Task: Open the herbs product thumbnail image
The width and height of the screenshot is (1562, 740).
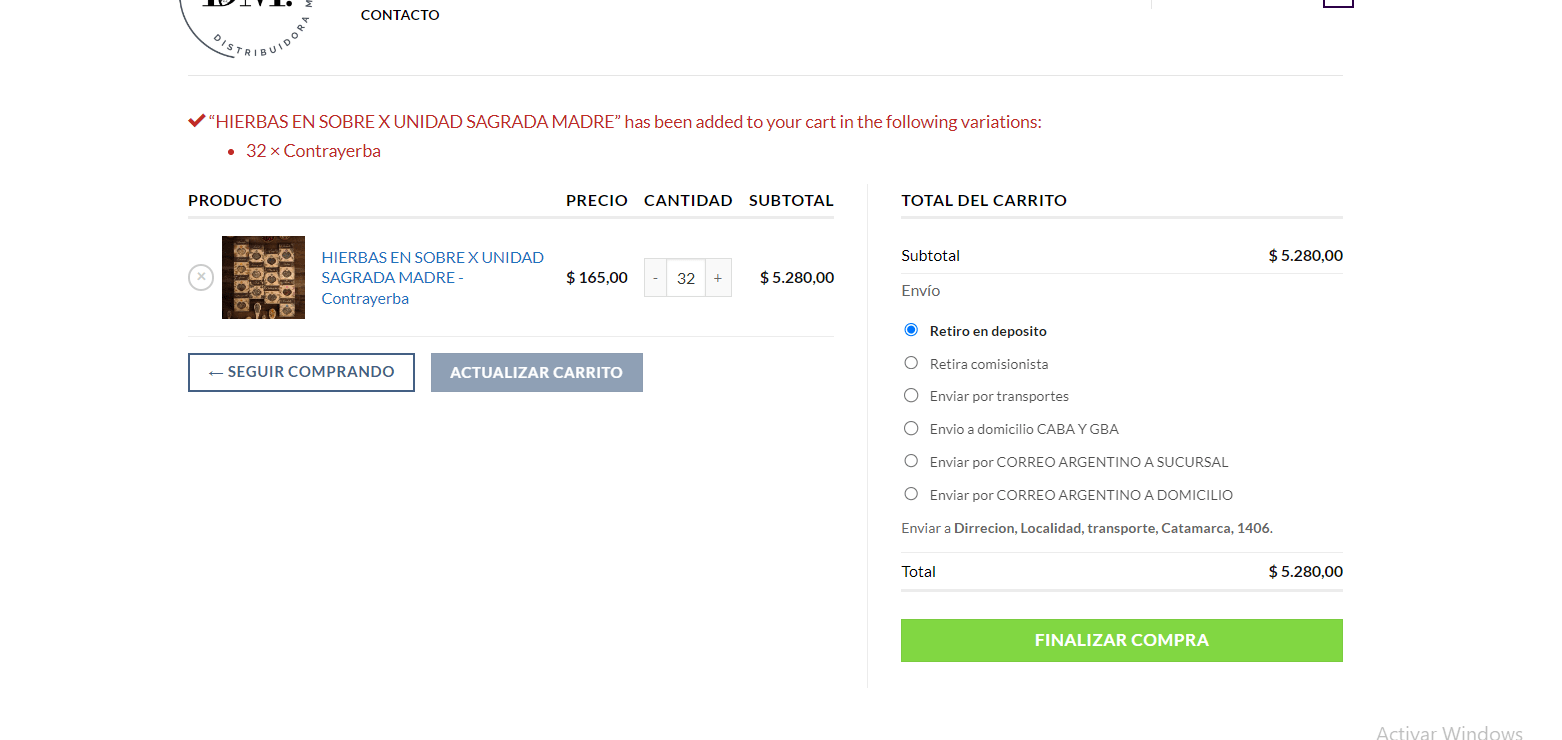Action: point(263,277)
